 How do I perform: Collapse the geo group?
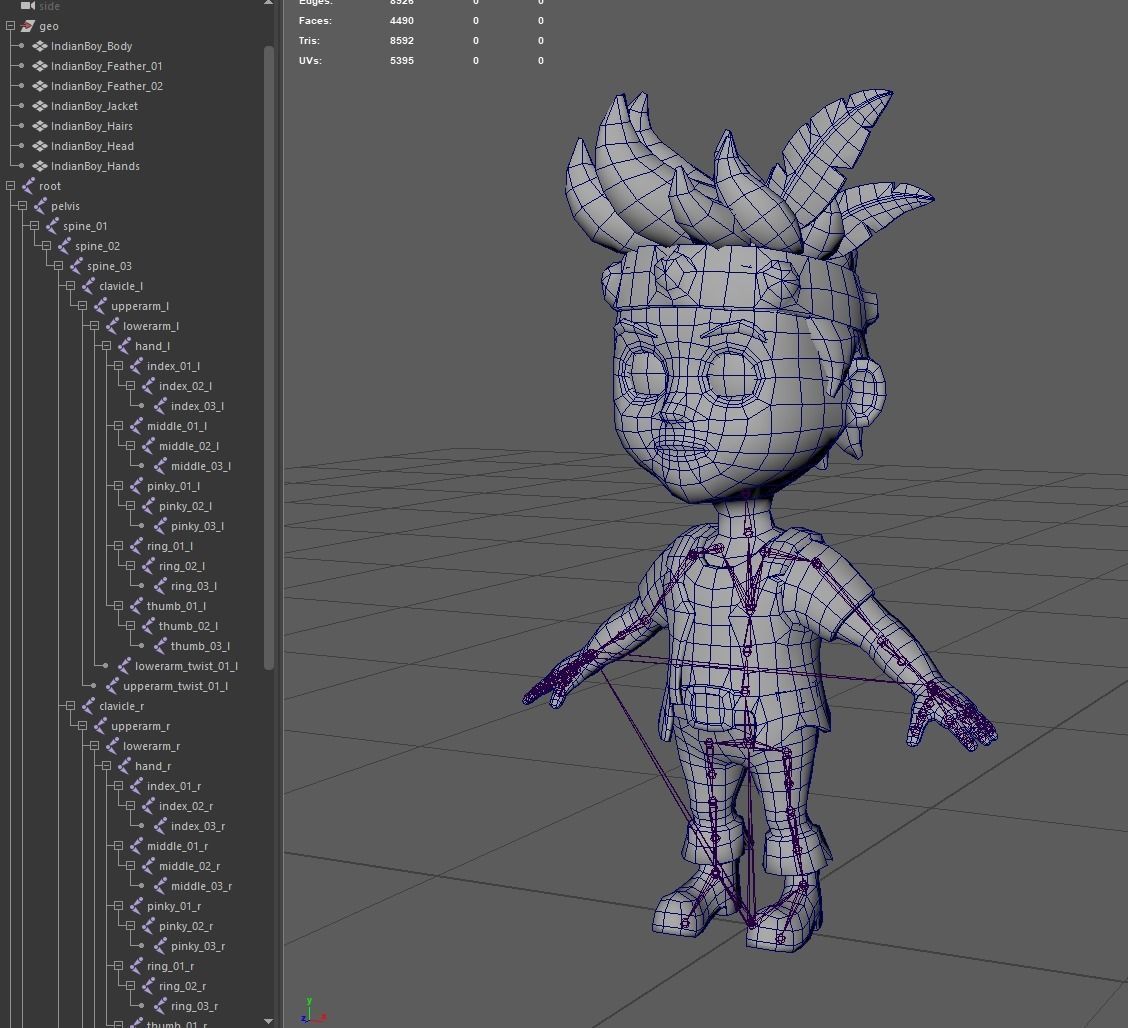click(10, 26)
